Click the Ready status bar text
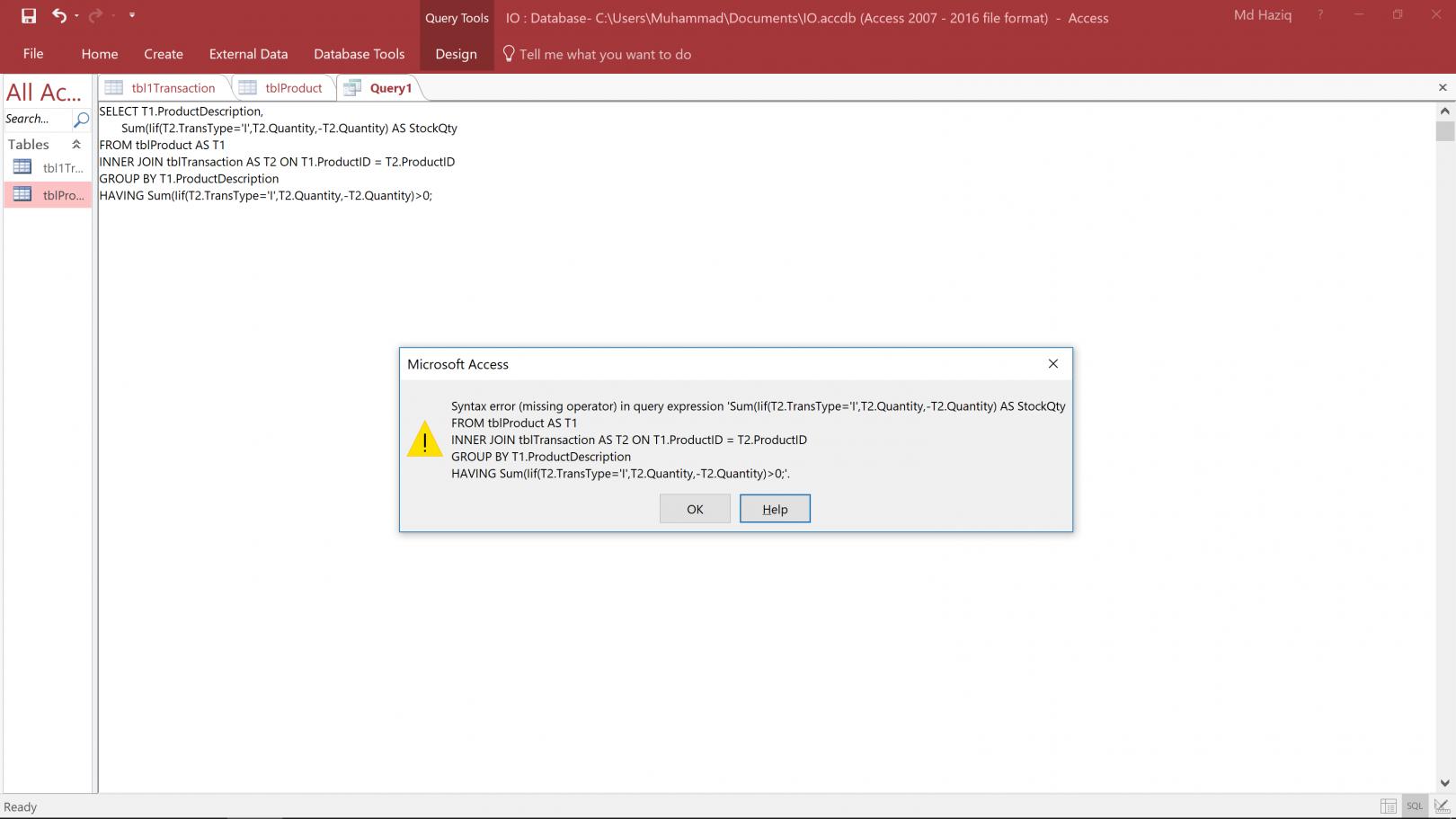This screenshot has height=819, width=1456. 21,806
